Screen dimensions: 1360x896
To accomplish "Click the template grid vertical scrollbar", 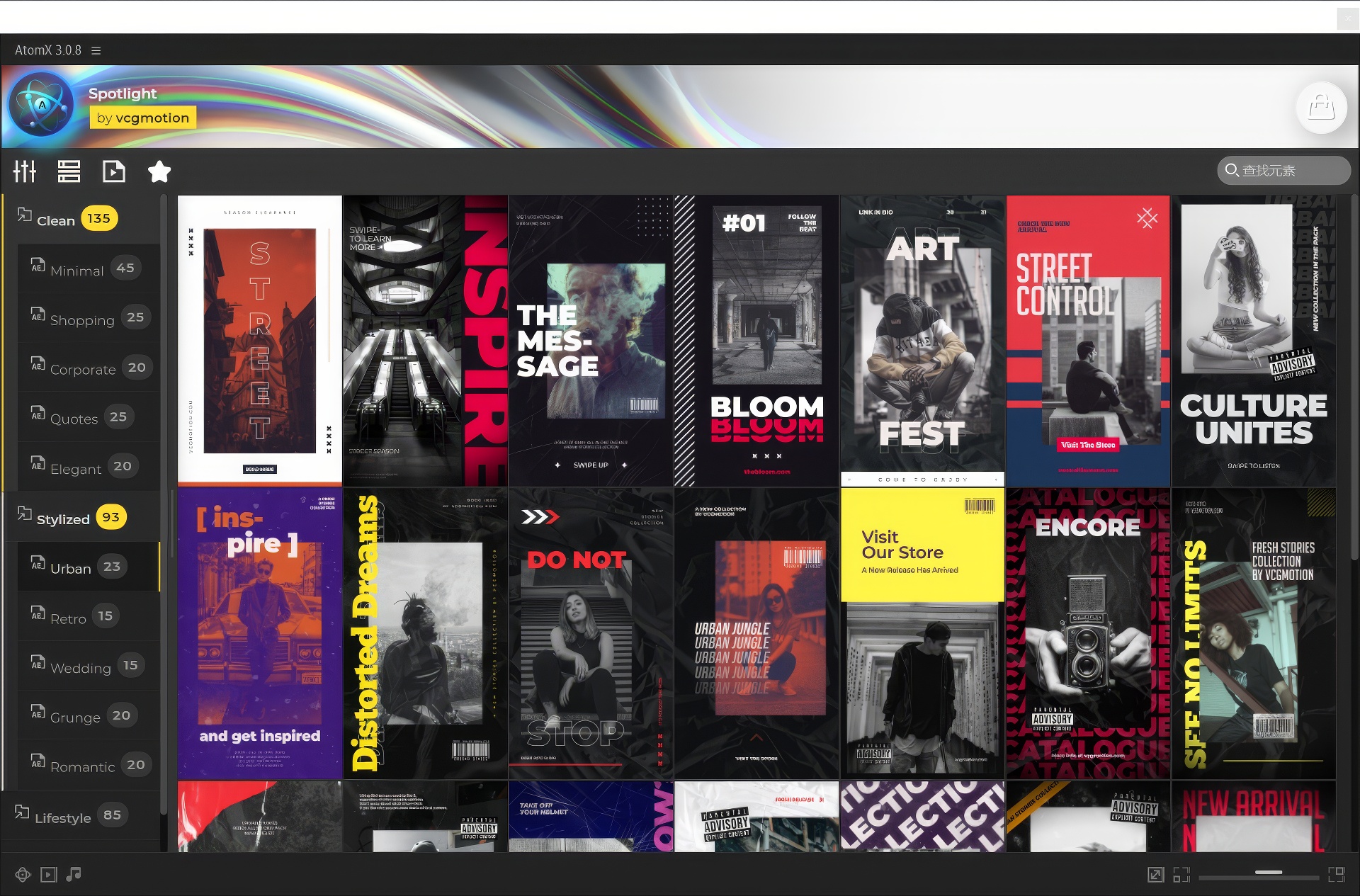I will pyautogui.click(x=1354, y=377).
